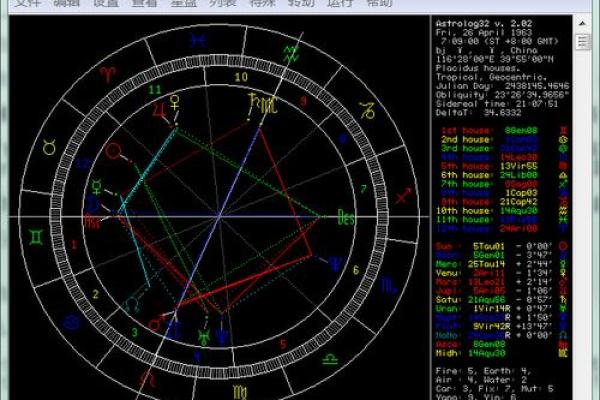Click the 'Astrolog32 v. 2.02' header text
The image size is (600, 400).
(484, 24)
